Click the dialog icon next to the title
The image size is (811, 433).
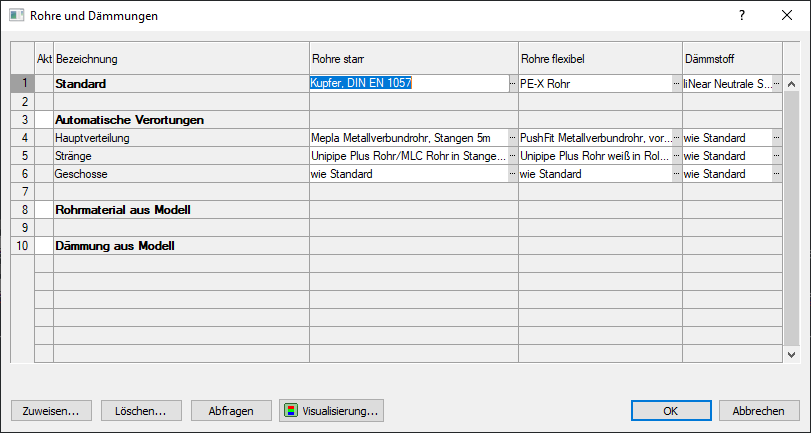point(17,16)
